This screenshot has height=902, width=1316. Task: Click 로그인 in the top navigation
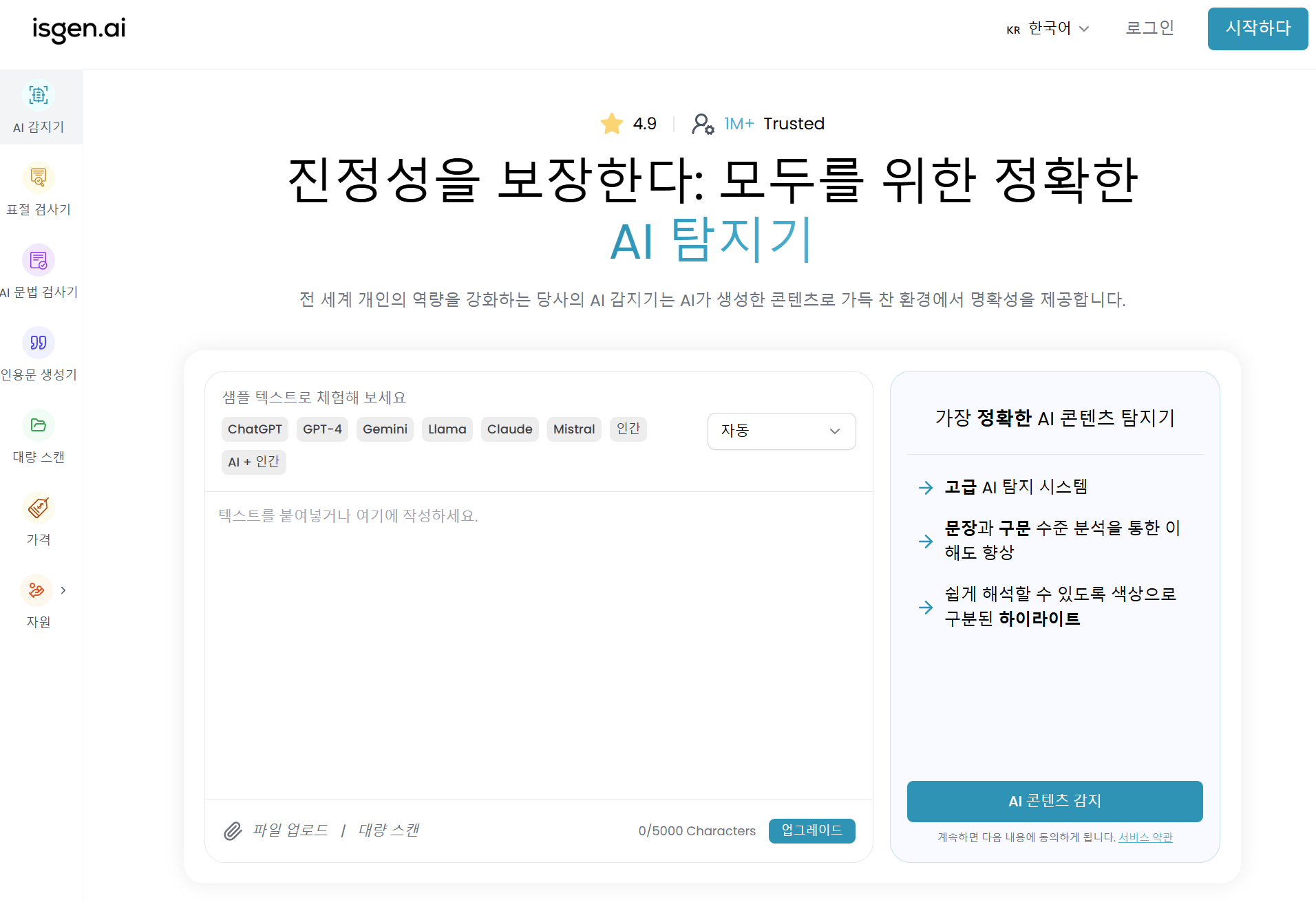(1149, 28)
